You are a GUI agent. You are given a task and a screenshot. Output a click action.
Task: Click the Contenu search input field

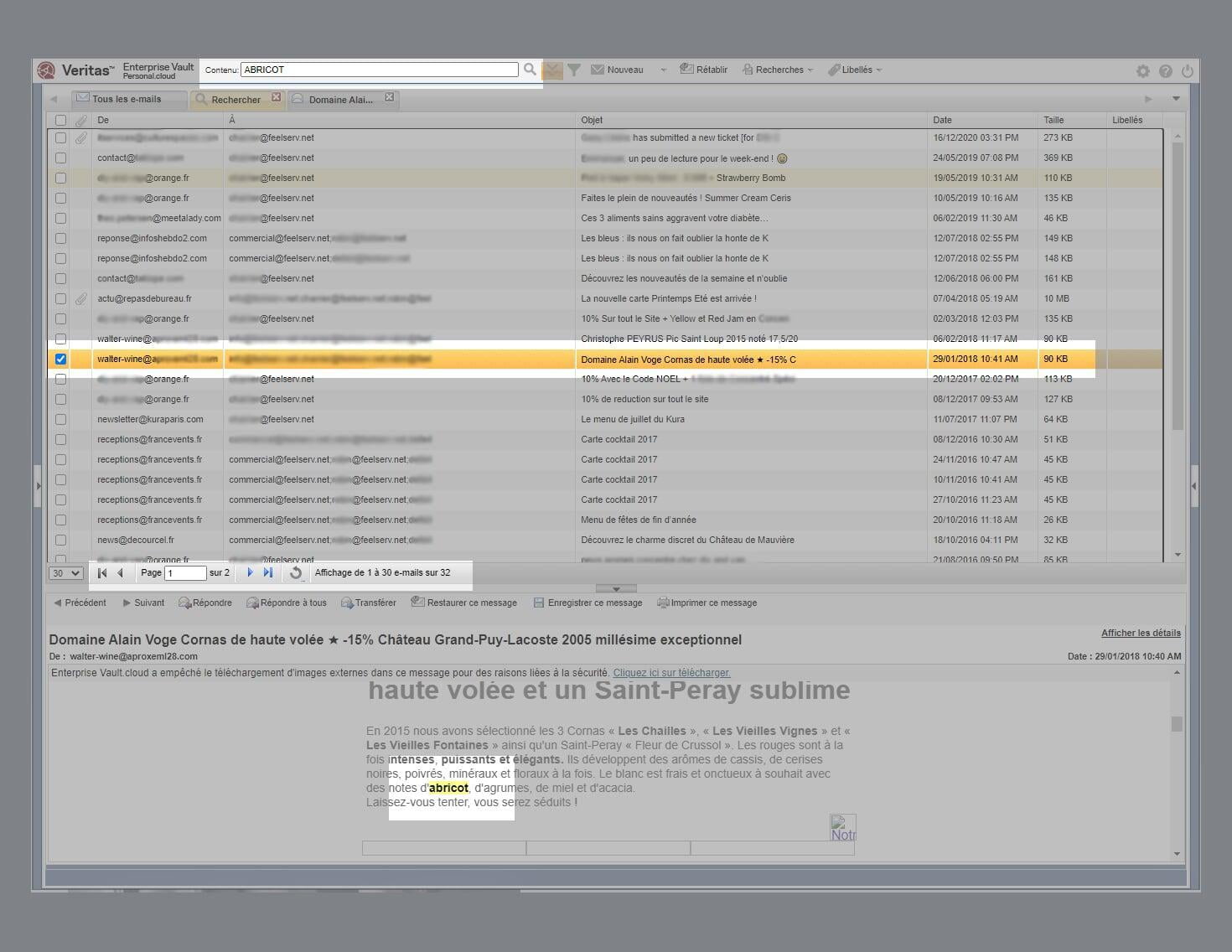pyautogui.click(x=379, y=70)
